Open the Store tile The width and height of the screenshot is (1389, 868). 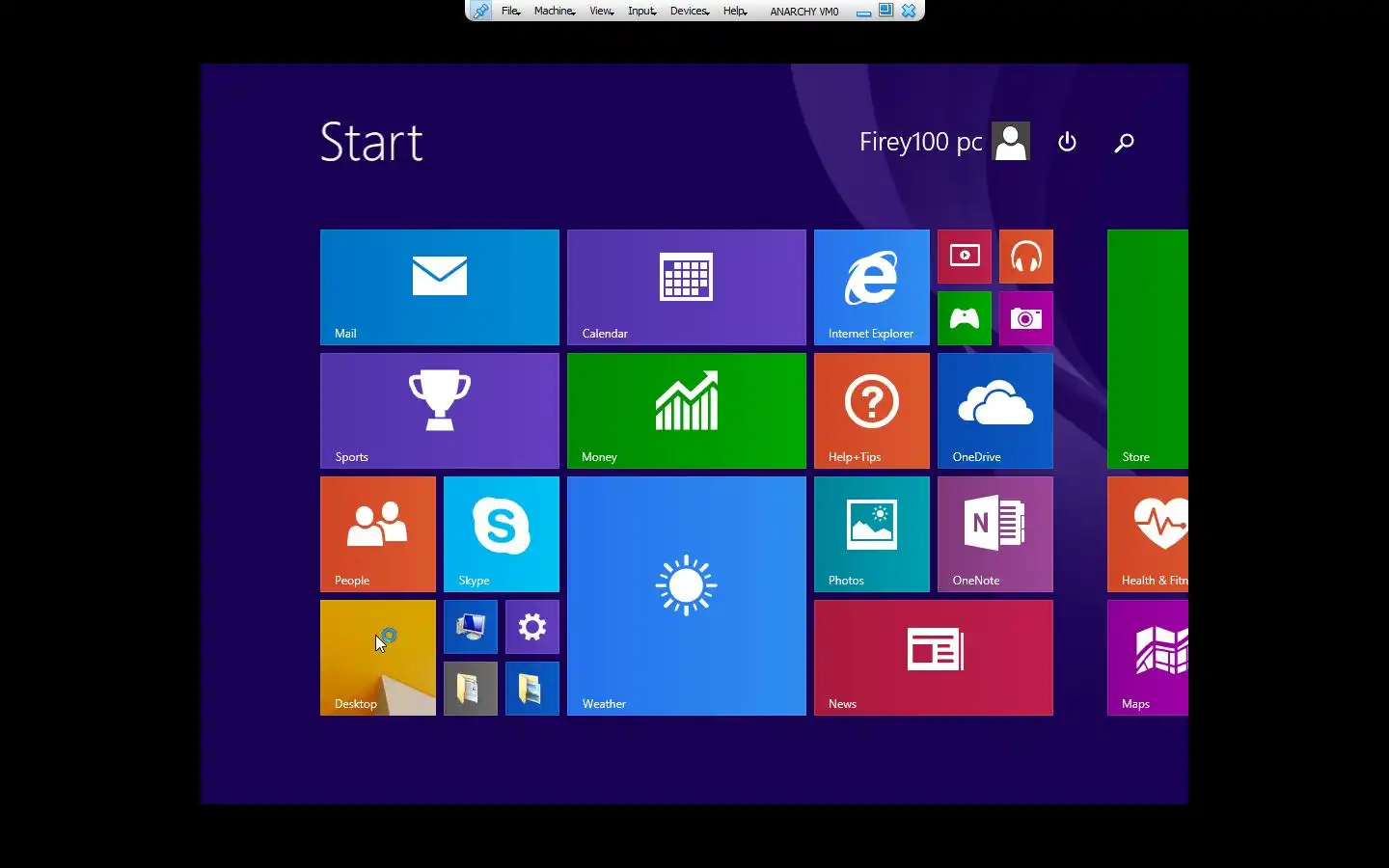[x=1148, y=349]
